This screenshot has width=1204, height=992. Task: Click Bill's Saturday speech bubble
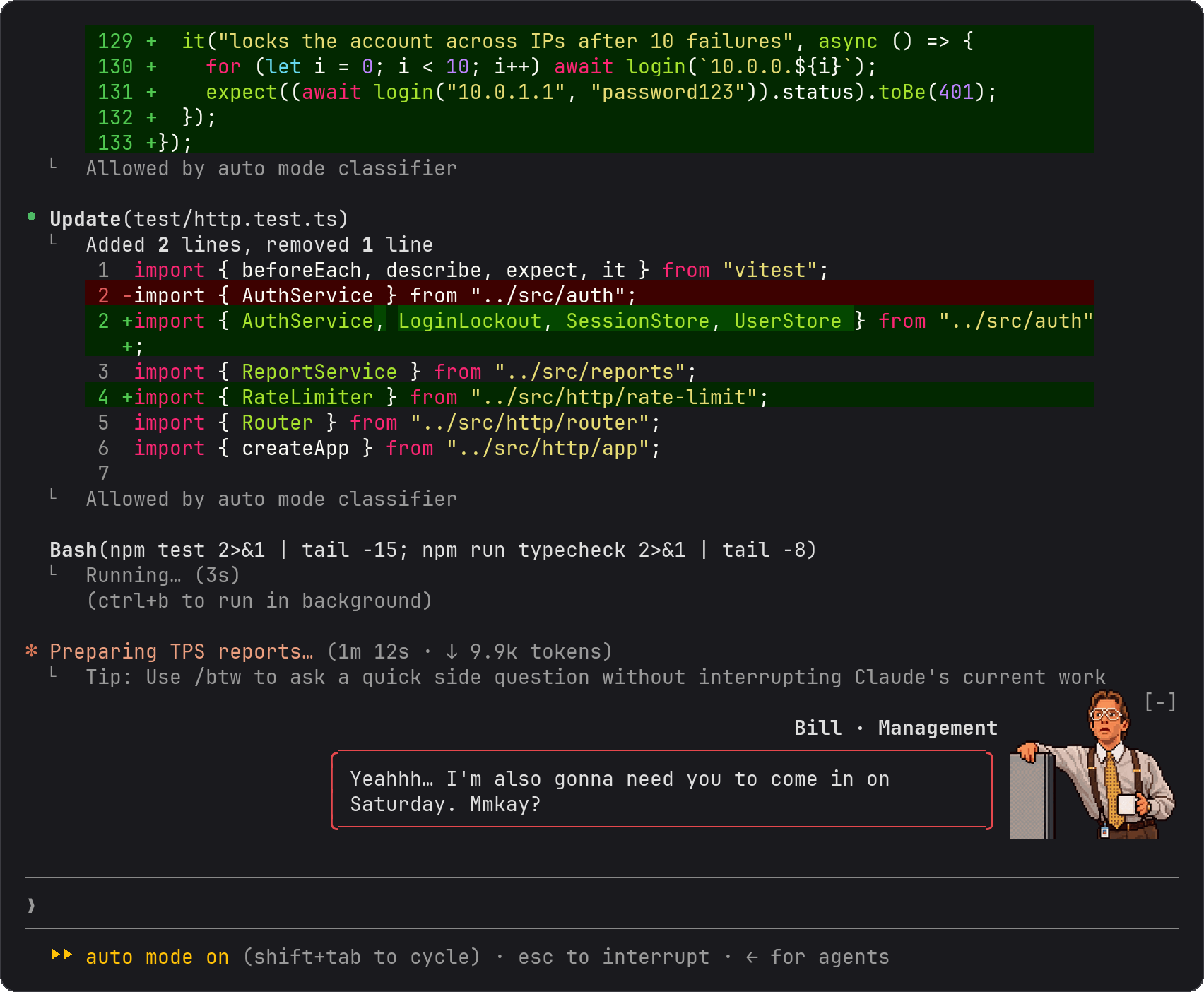point(662,791)
